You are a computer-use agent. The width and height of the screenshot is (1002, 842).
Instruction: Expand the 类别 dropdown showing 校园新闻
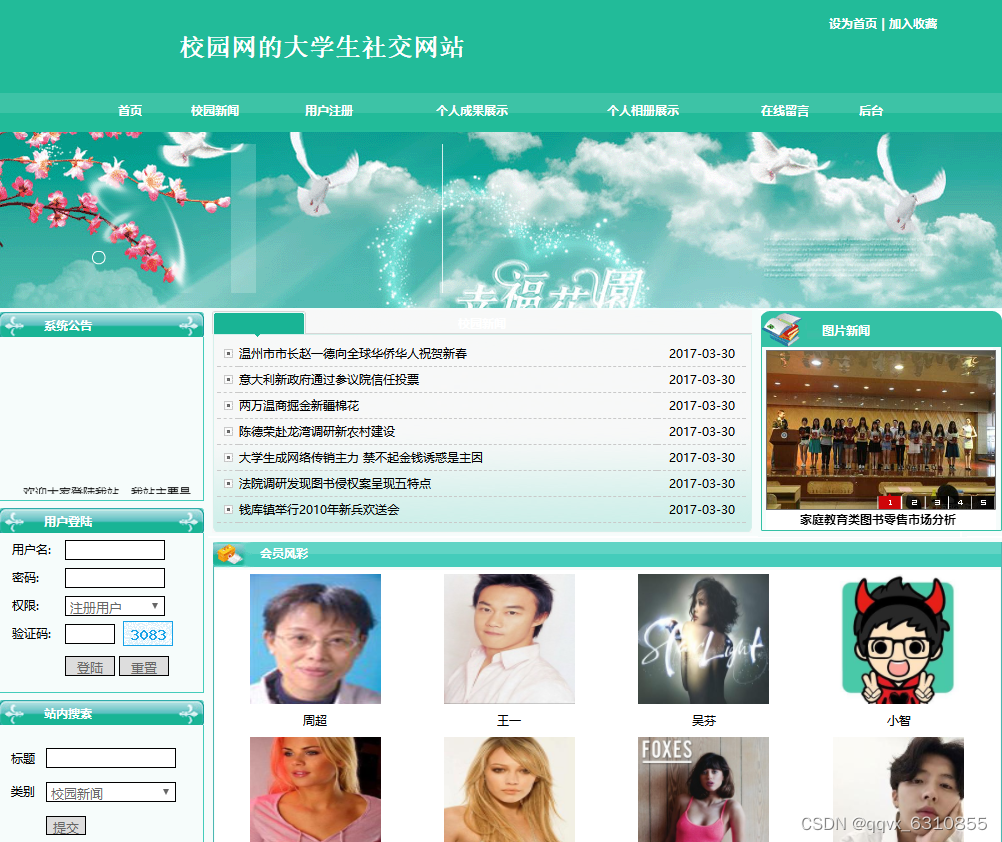click(x=111, y=792)
